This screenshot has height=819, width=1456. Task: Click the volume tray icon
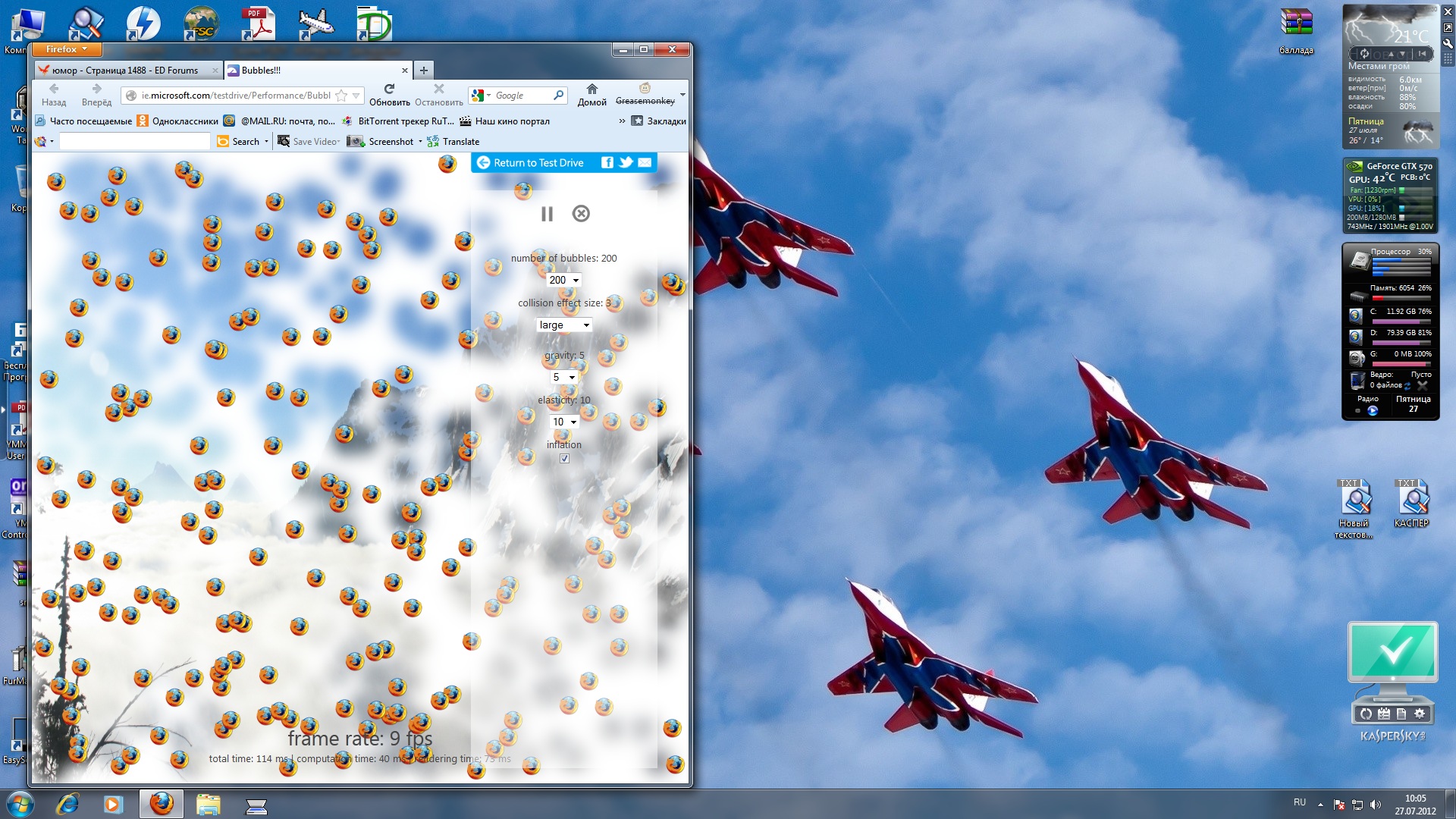[x=1376, y=805]
